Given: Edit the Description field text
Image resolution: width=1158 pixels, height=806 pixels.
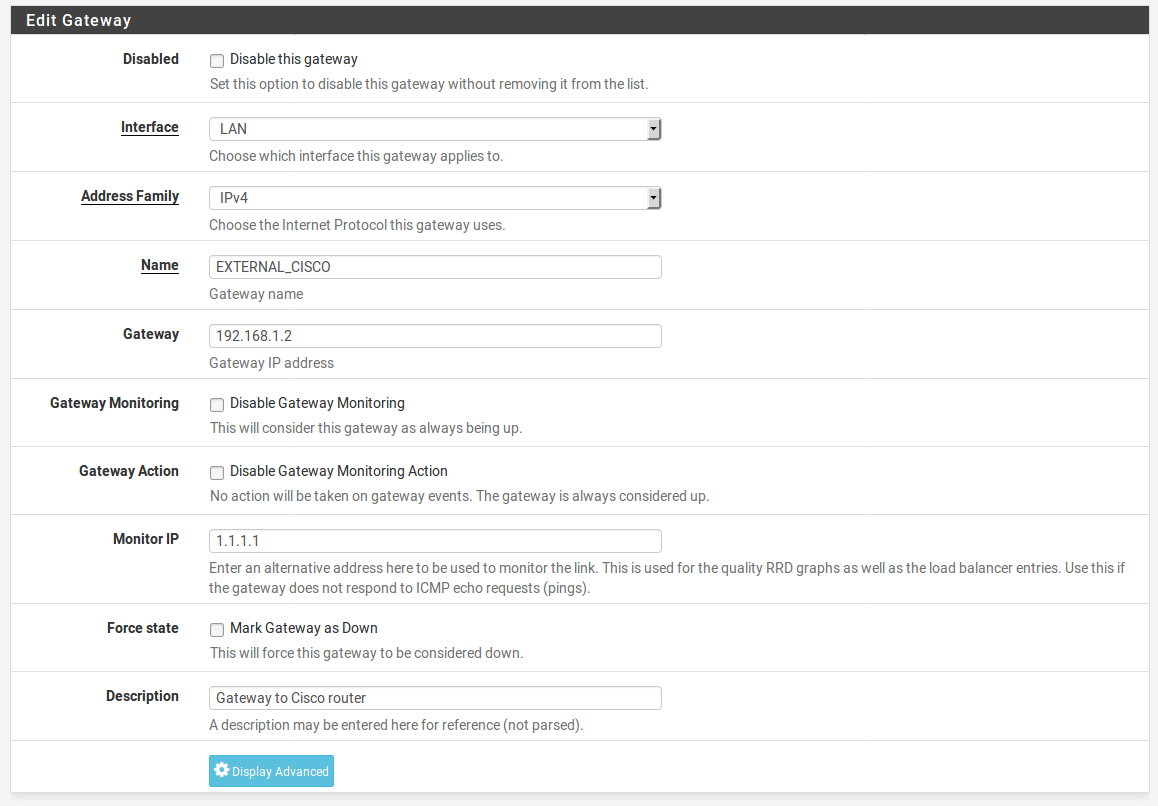Looking at the screenshot, I should [x=435, y=698].
